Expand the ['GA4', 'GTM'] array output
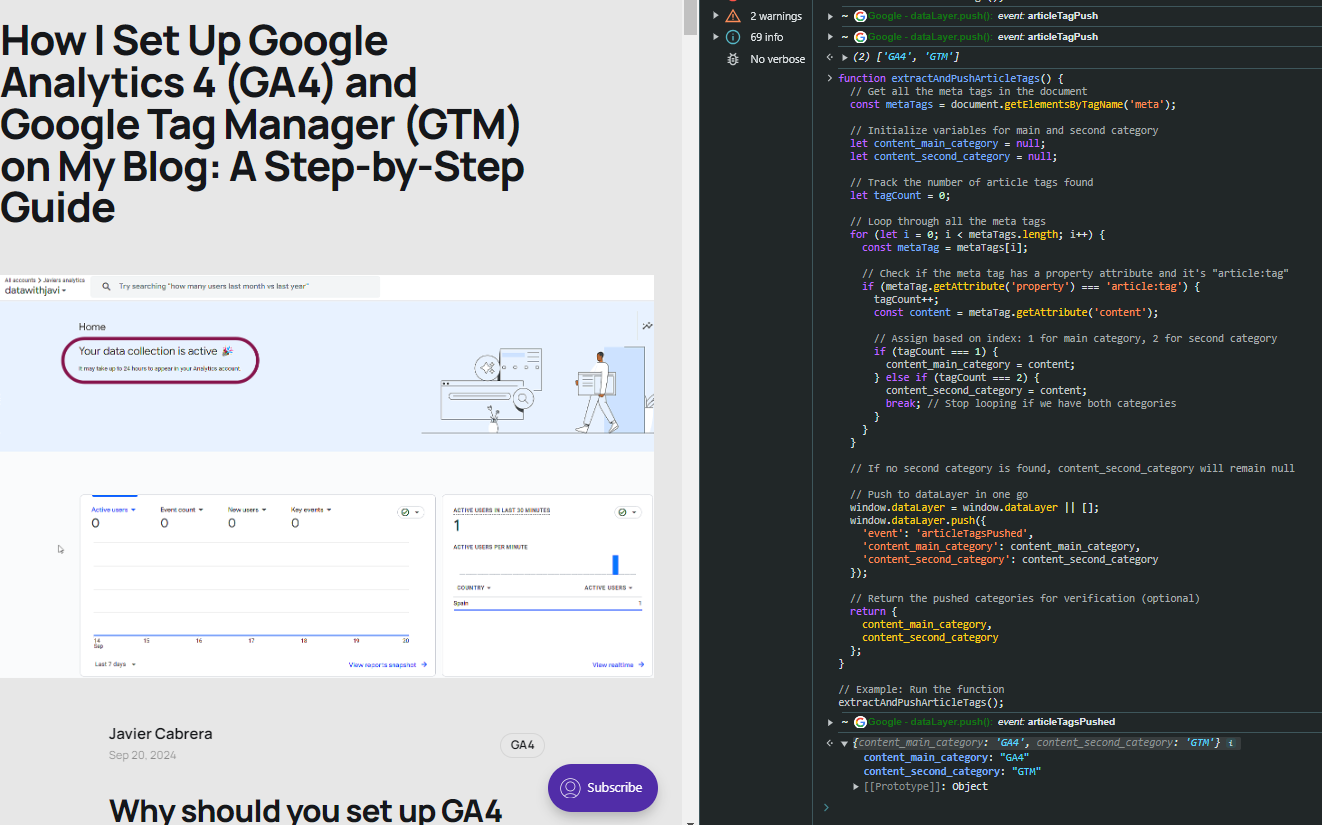This screenshot has height=825, width=1322. (845, 57)
